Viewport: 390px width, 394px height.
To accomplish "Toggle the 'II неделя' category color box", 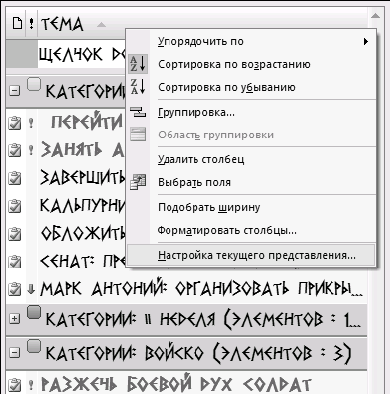I will tap(34, 313).
